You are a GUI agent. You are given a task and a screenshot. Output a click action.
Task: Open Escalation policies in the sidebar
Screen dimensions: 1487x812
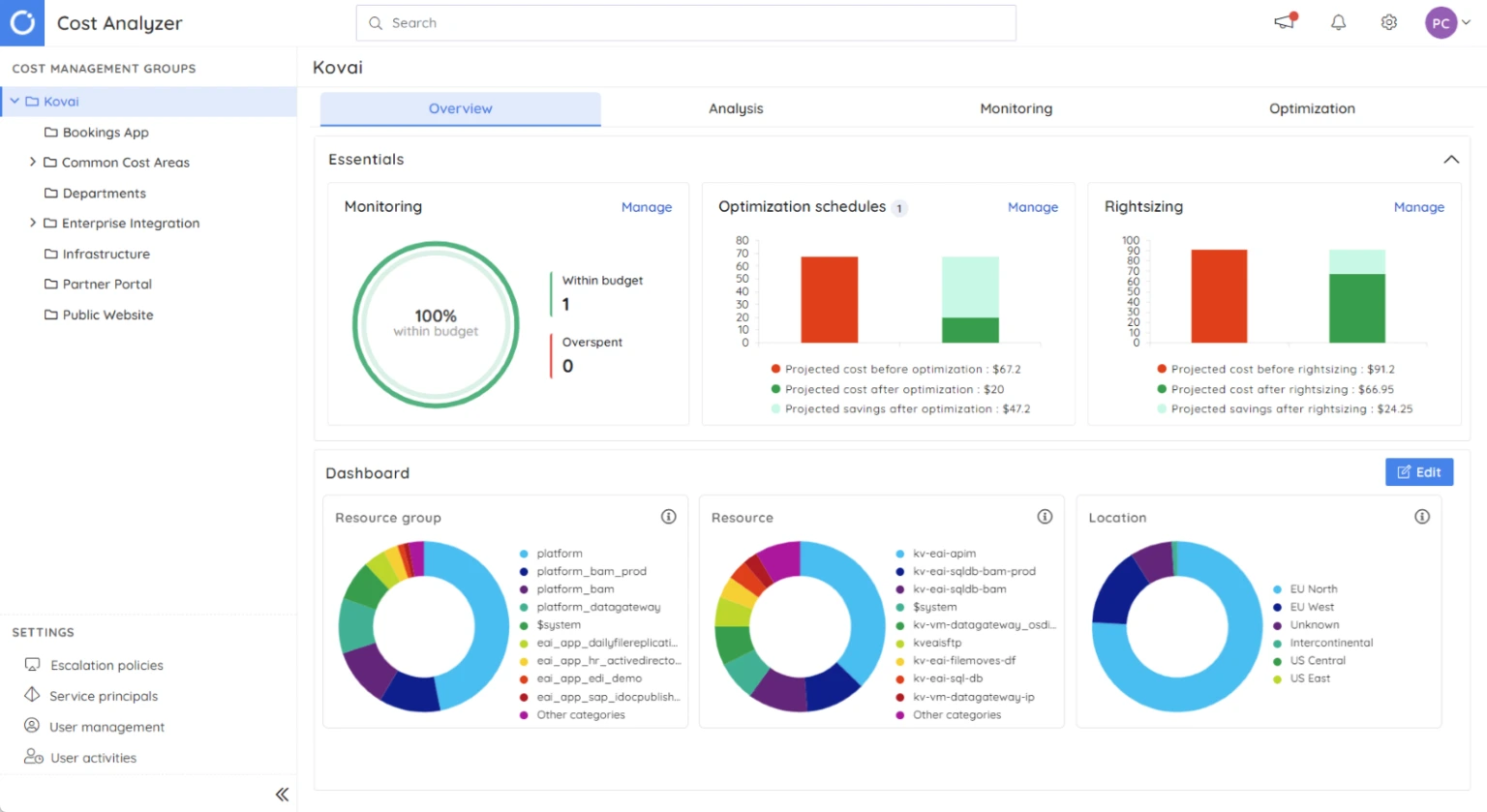(x=105, y=665)
